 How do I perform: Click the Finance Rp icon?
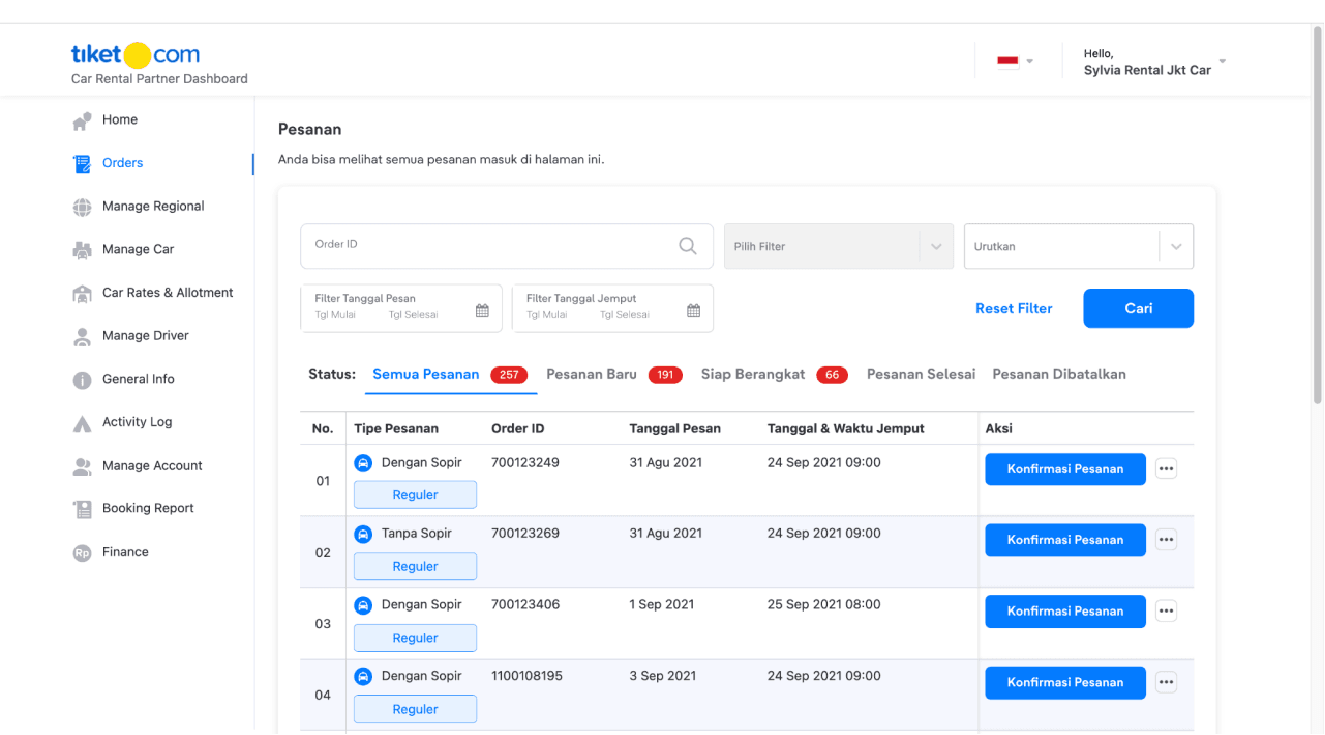tap(82, 553)
